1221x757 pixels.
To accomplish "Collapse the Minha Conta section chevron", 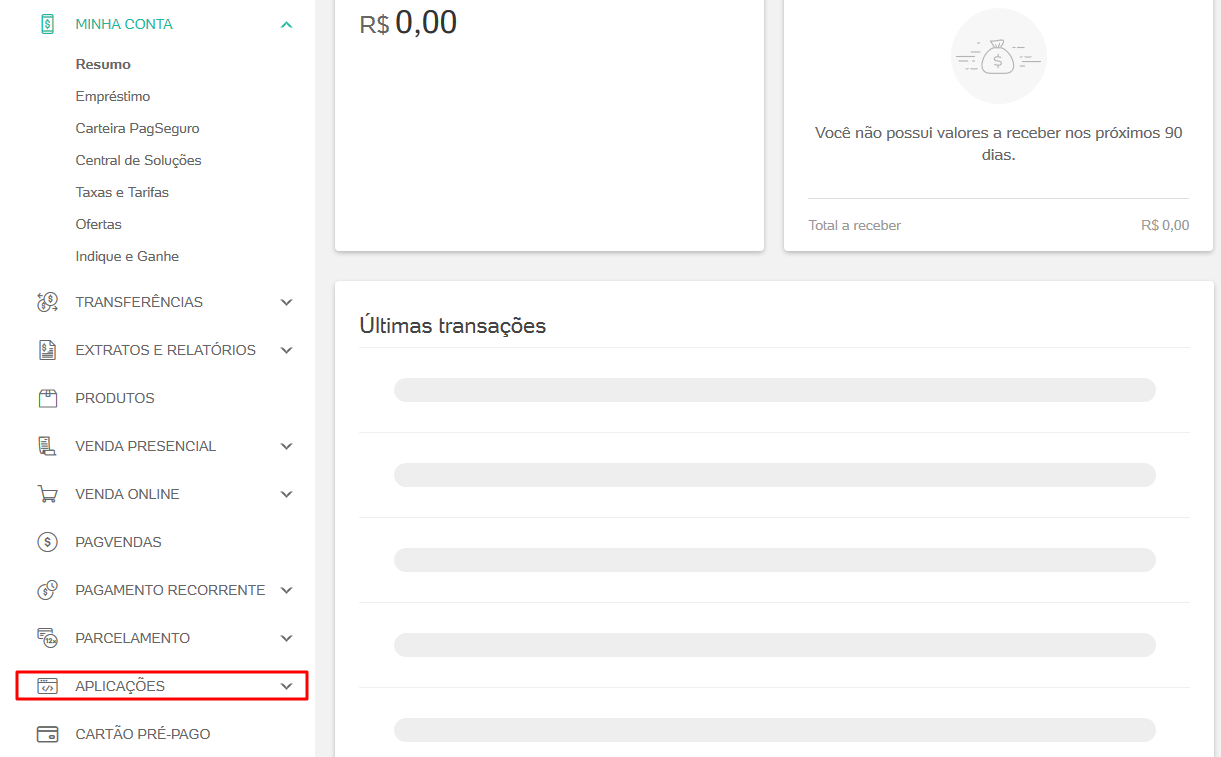I will click(287, 24).
